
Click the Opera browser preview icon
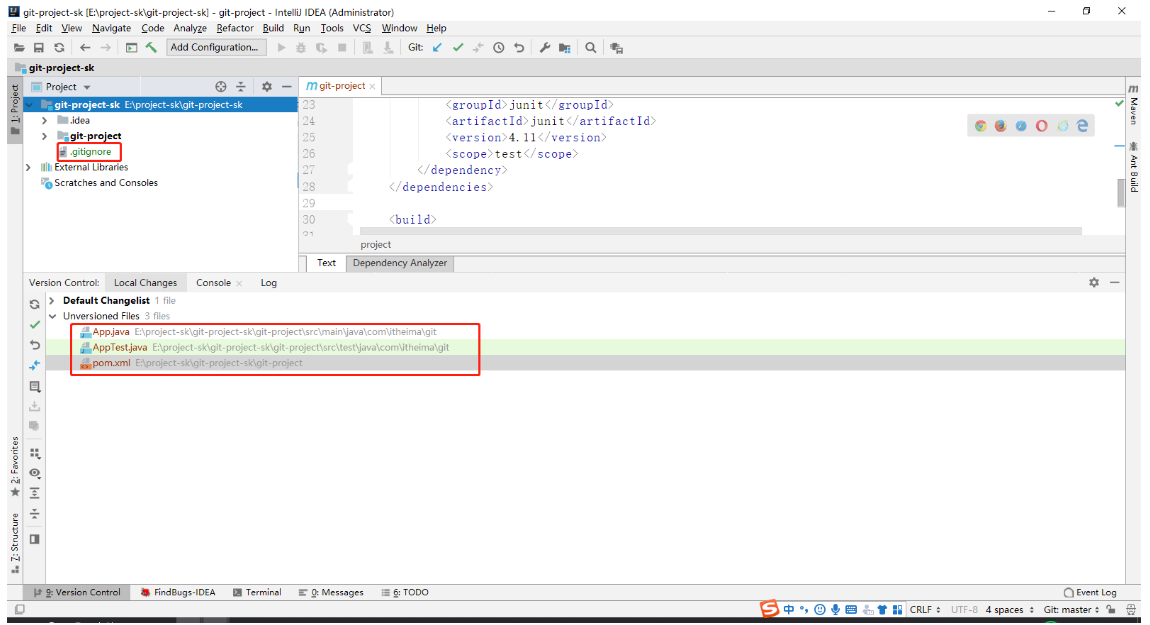pyautogui.click(x=1041, y=126)
